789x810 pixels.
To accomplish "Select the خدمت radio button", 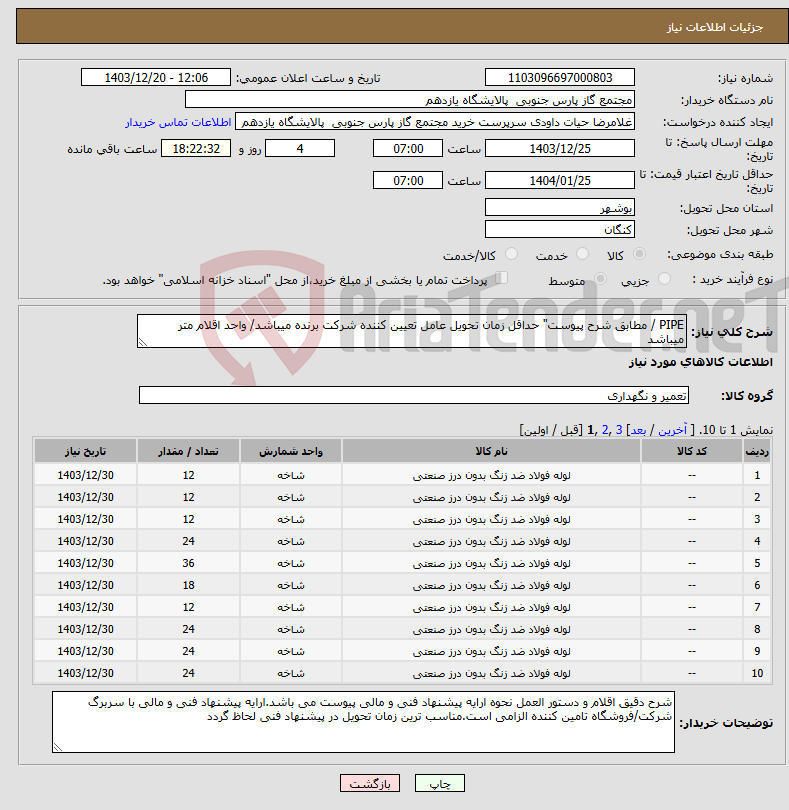I will [582, 254].
